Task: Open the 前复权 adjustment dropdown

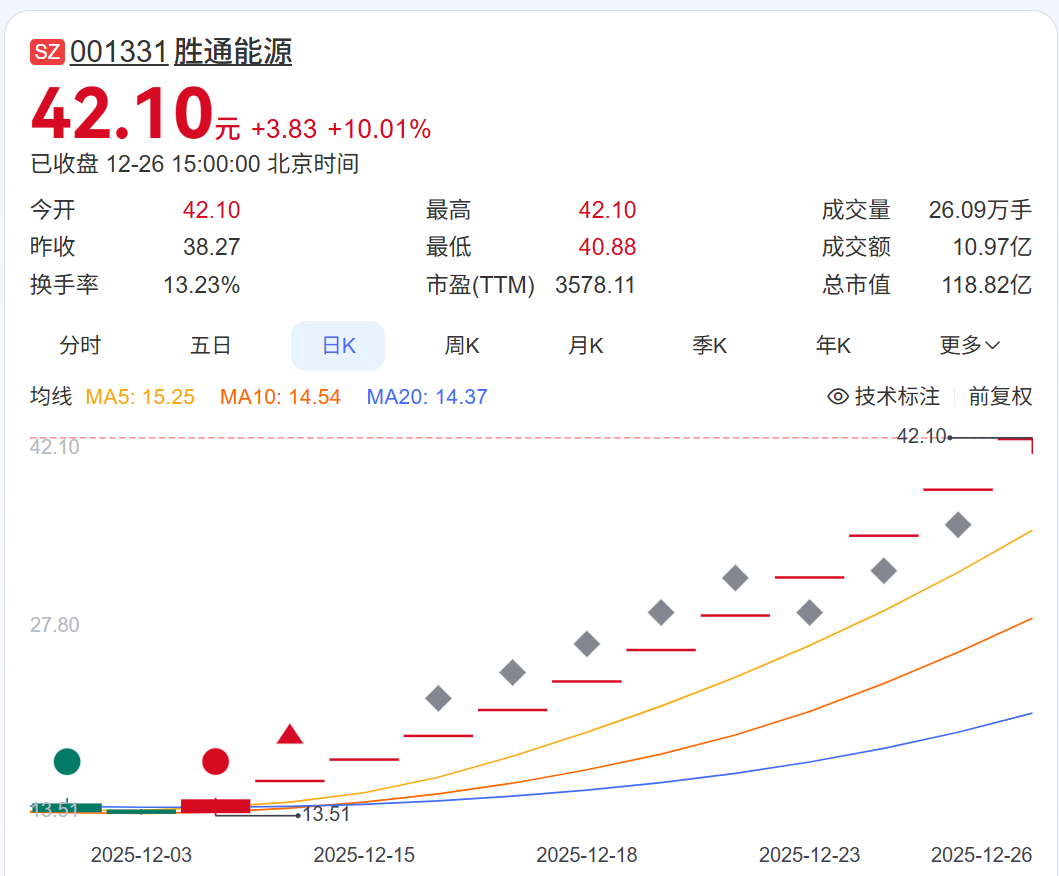Action: pos(1000,397)
